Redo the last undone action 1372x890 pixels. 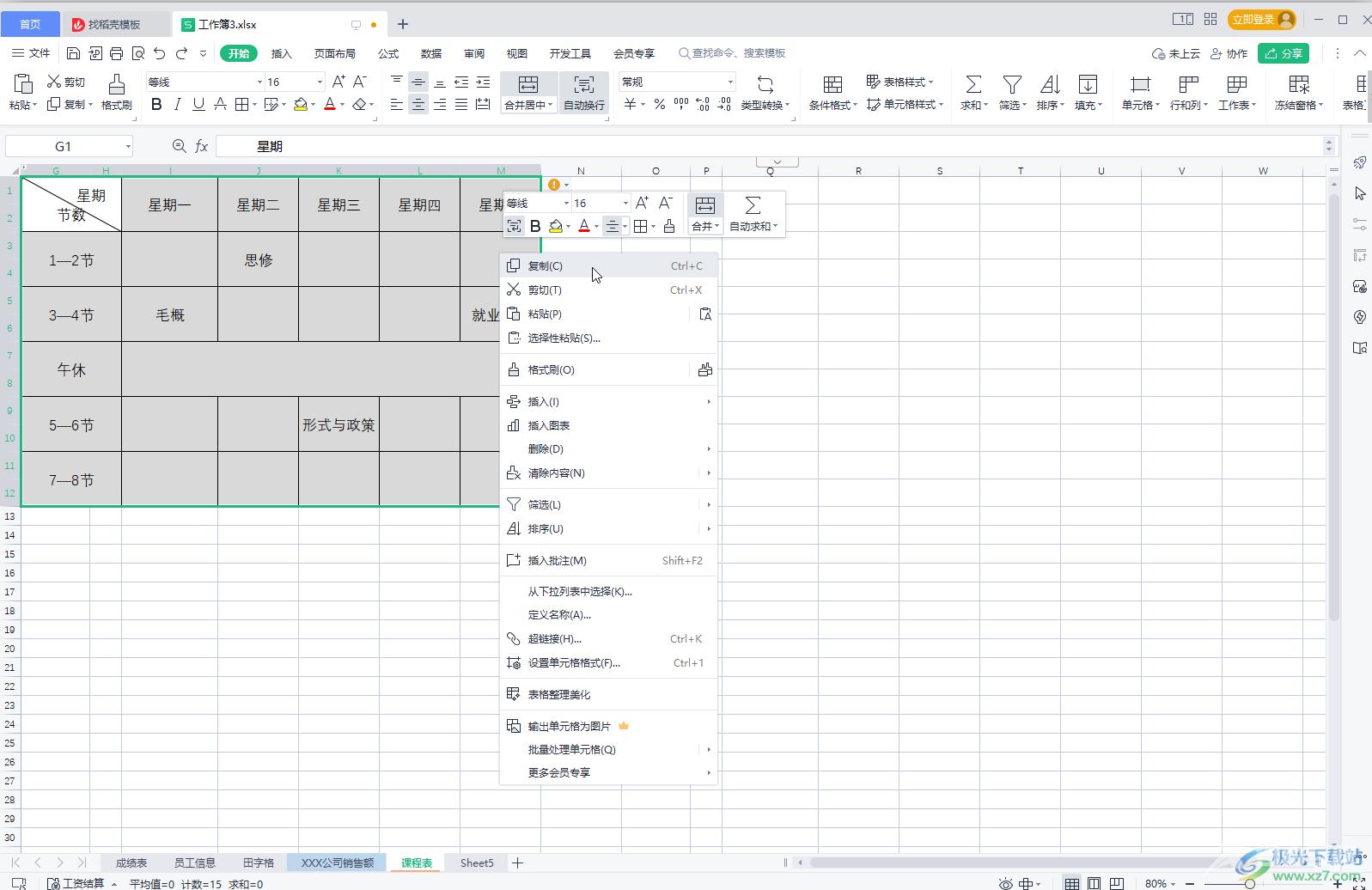click(x=181, y=53)
